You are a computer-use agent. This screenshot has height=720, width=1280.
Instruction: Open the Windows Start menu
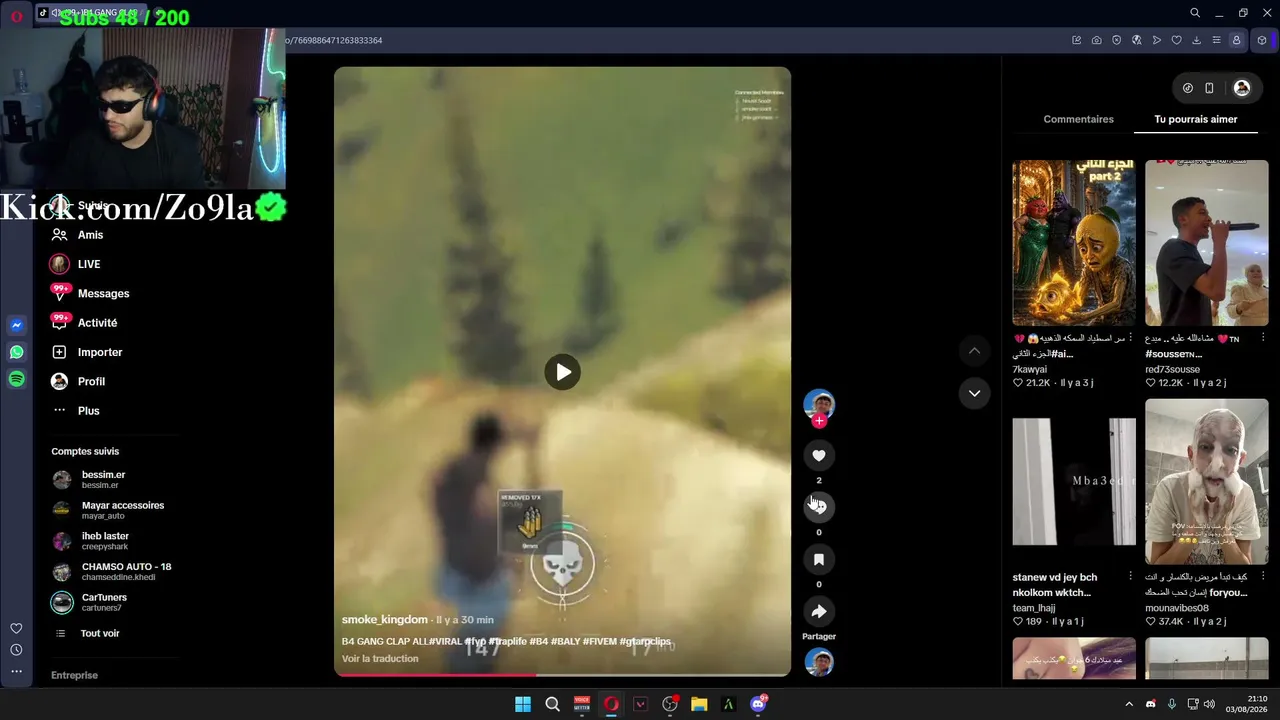[523, 704]
